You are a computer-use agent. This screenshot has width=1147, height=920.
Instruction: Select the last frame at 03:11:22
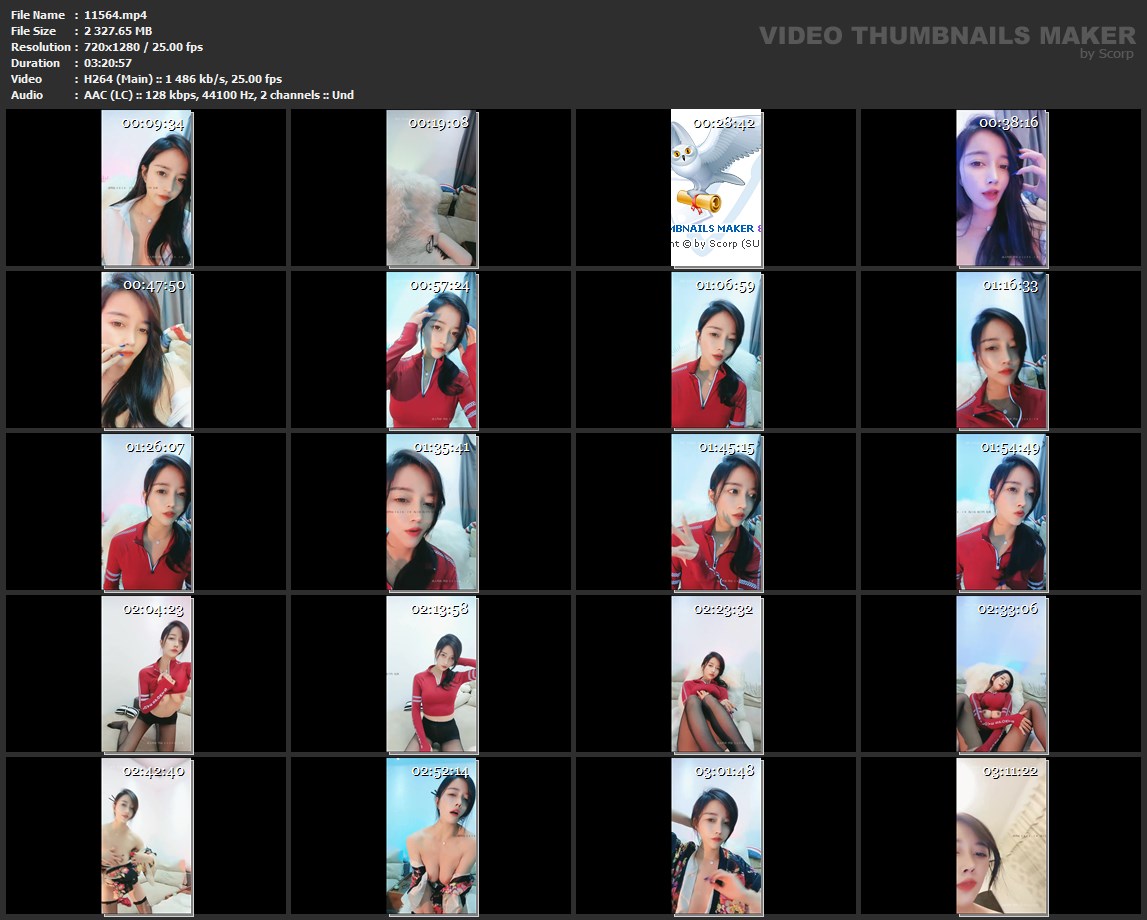point(1001,836)
